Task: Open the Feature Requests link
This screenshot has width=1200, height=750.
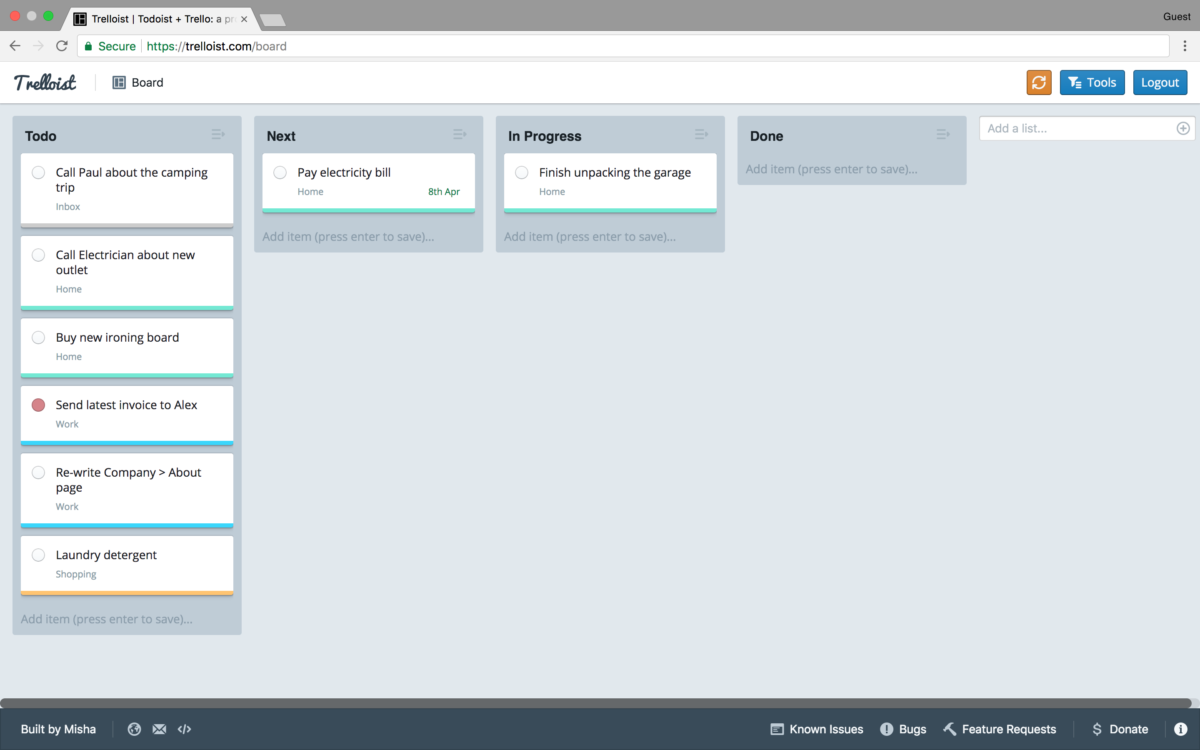Action: coord(999,729)
